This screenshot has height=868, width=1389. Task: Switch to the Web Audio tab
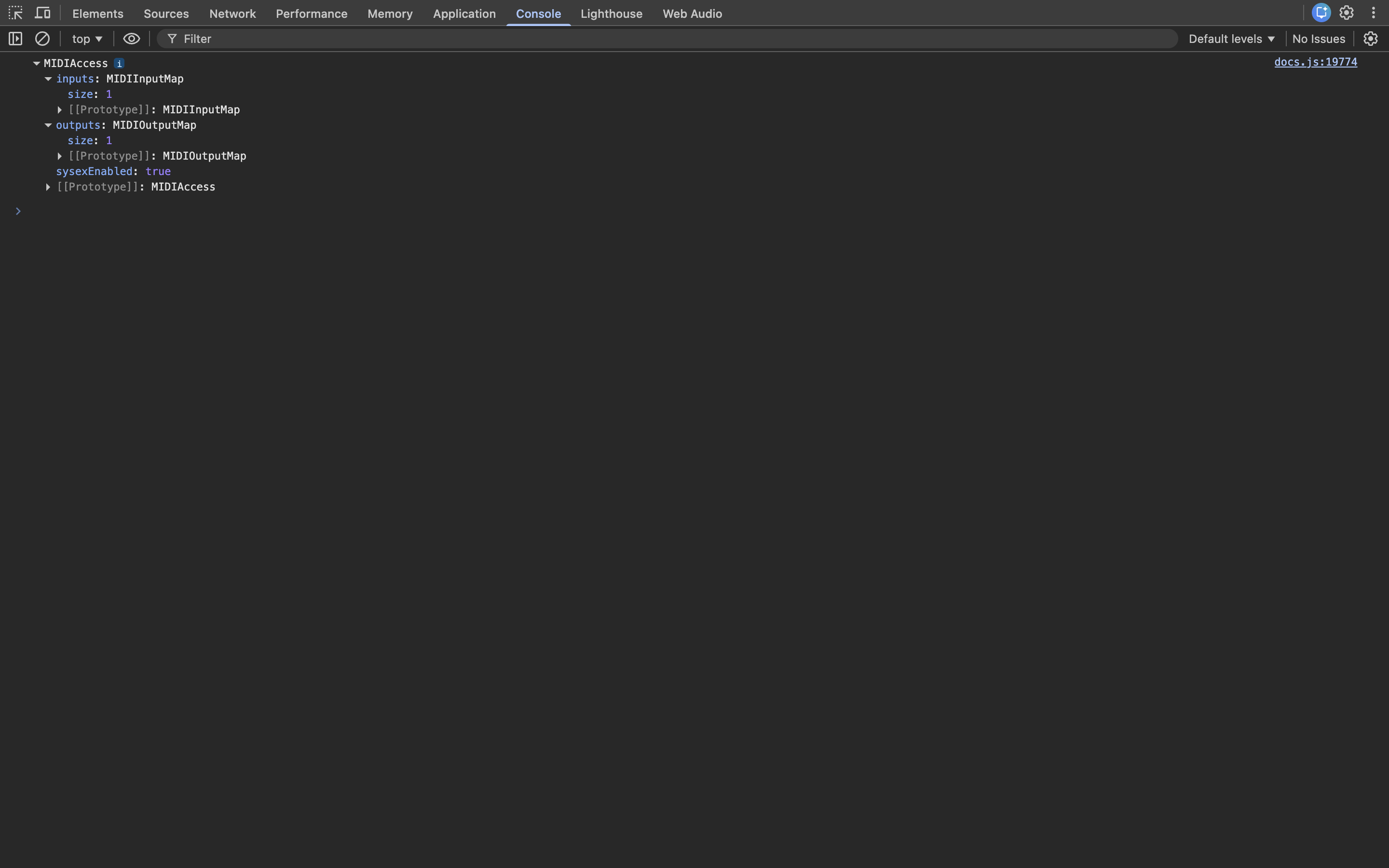click(x=692, y=13)
